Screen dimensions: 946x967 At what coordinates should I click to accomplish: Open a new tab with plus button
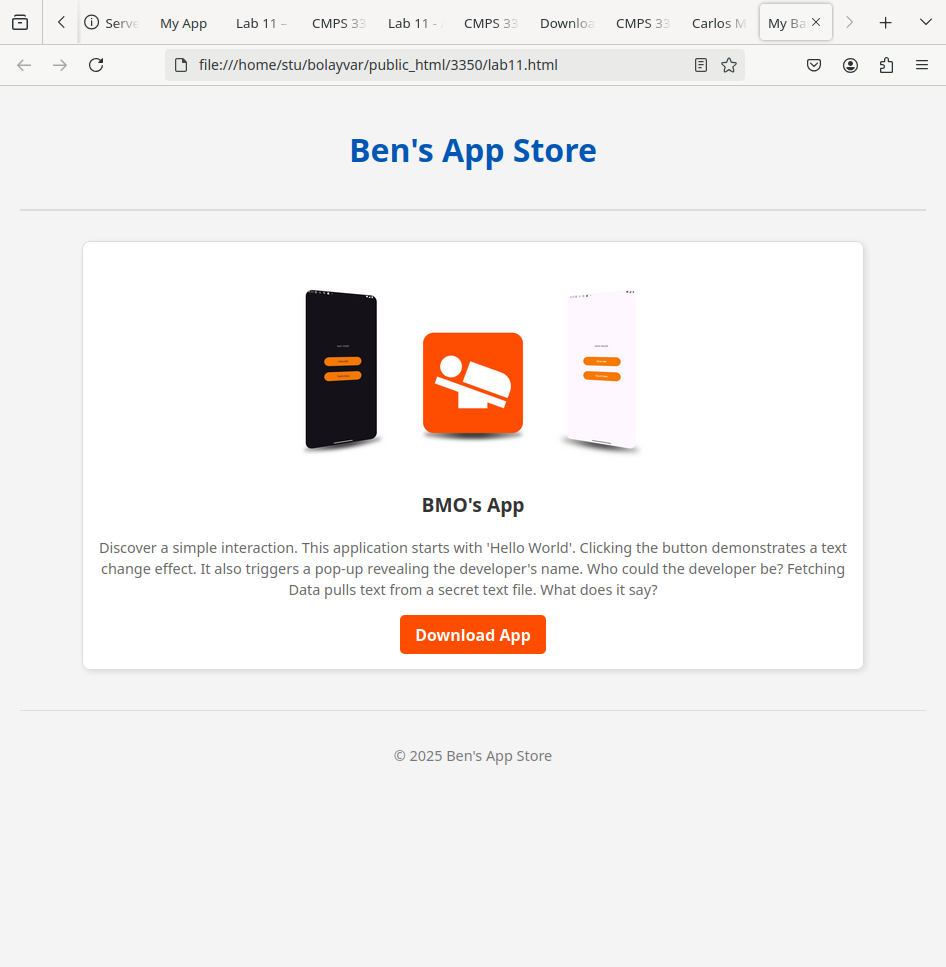[x=885, y=22]
